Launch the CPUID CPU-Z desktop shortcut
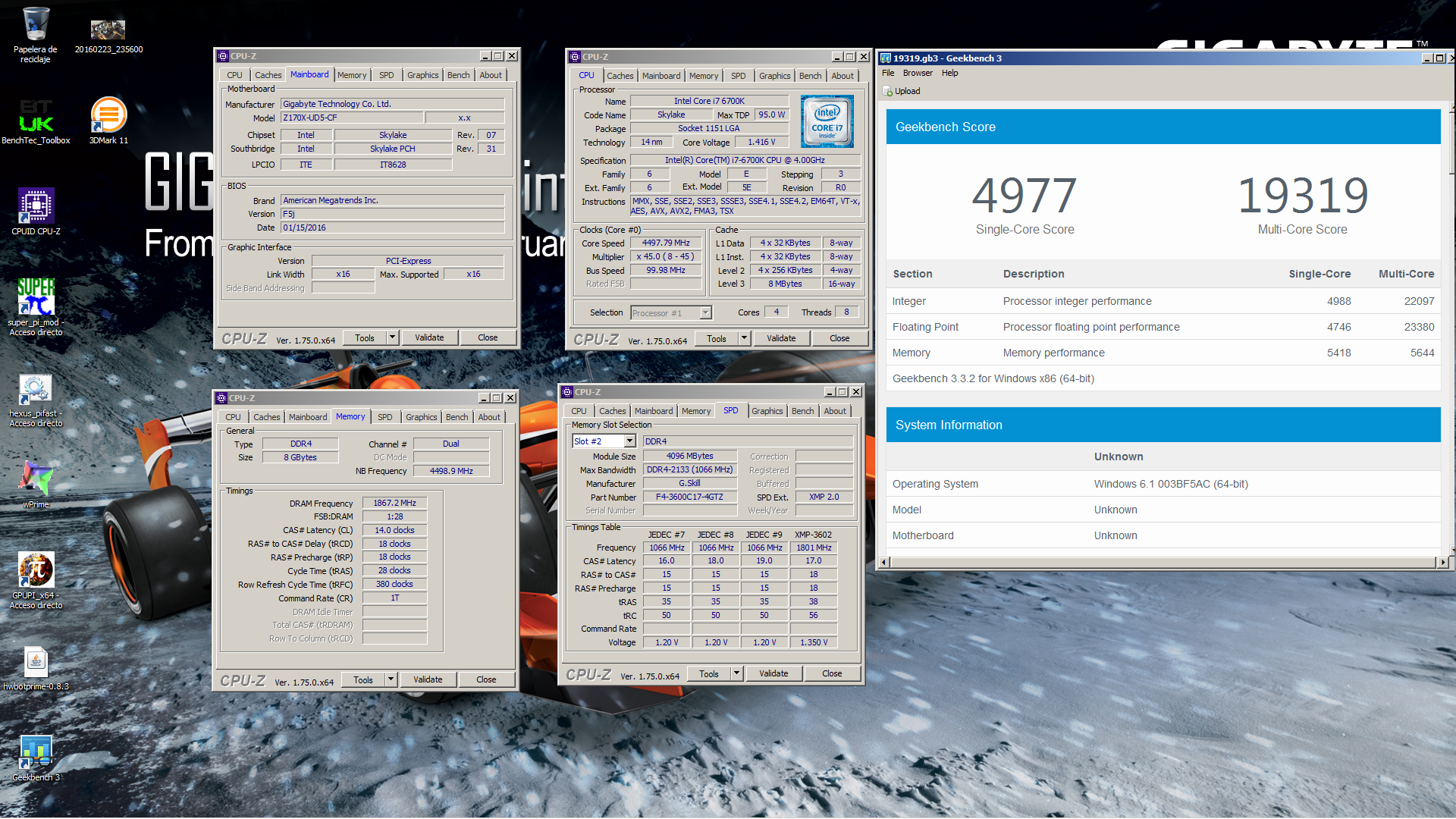The height and width of the screenshot is (819, 1456). [36, 206]
